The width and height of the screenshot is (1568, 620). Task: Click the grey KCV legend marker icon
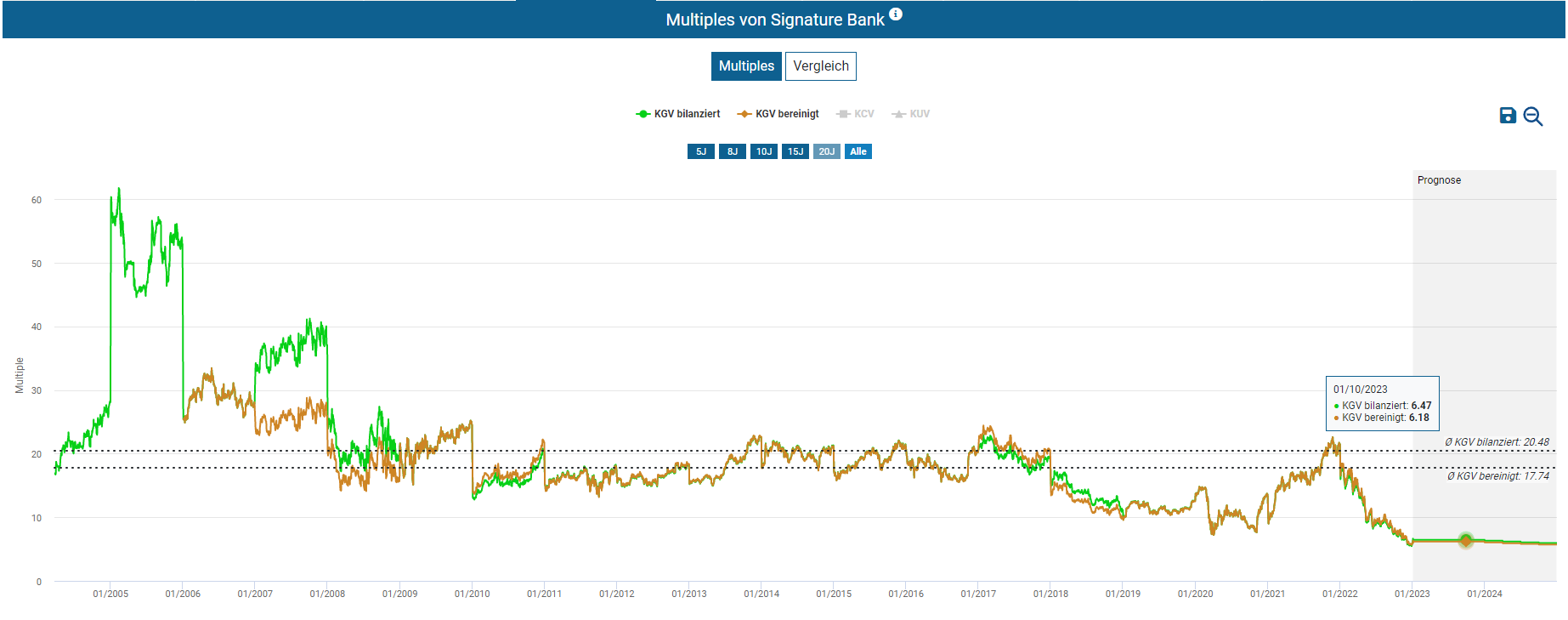point(843,114)
